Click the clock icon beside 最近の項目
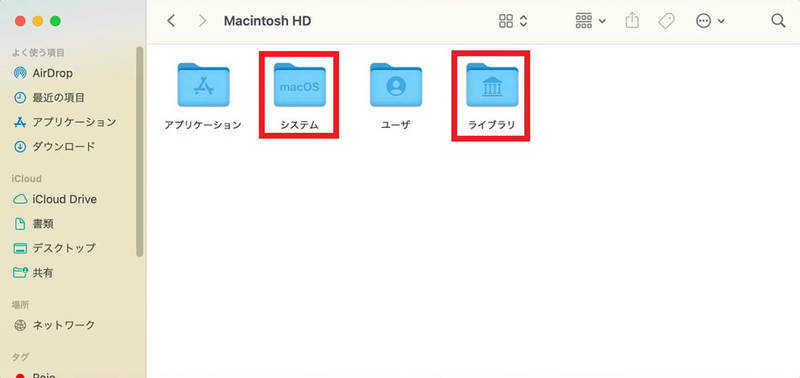800x378 pixels. tap(20, 97)
